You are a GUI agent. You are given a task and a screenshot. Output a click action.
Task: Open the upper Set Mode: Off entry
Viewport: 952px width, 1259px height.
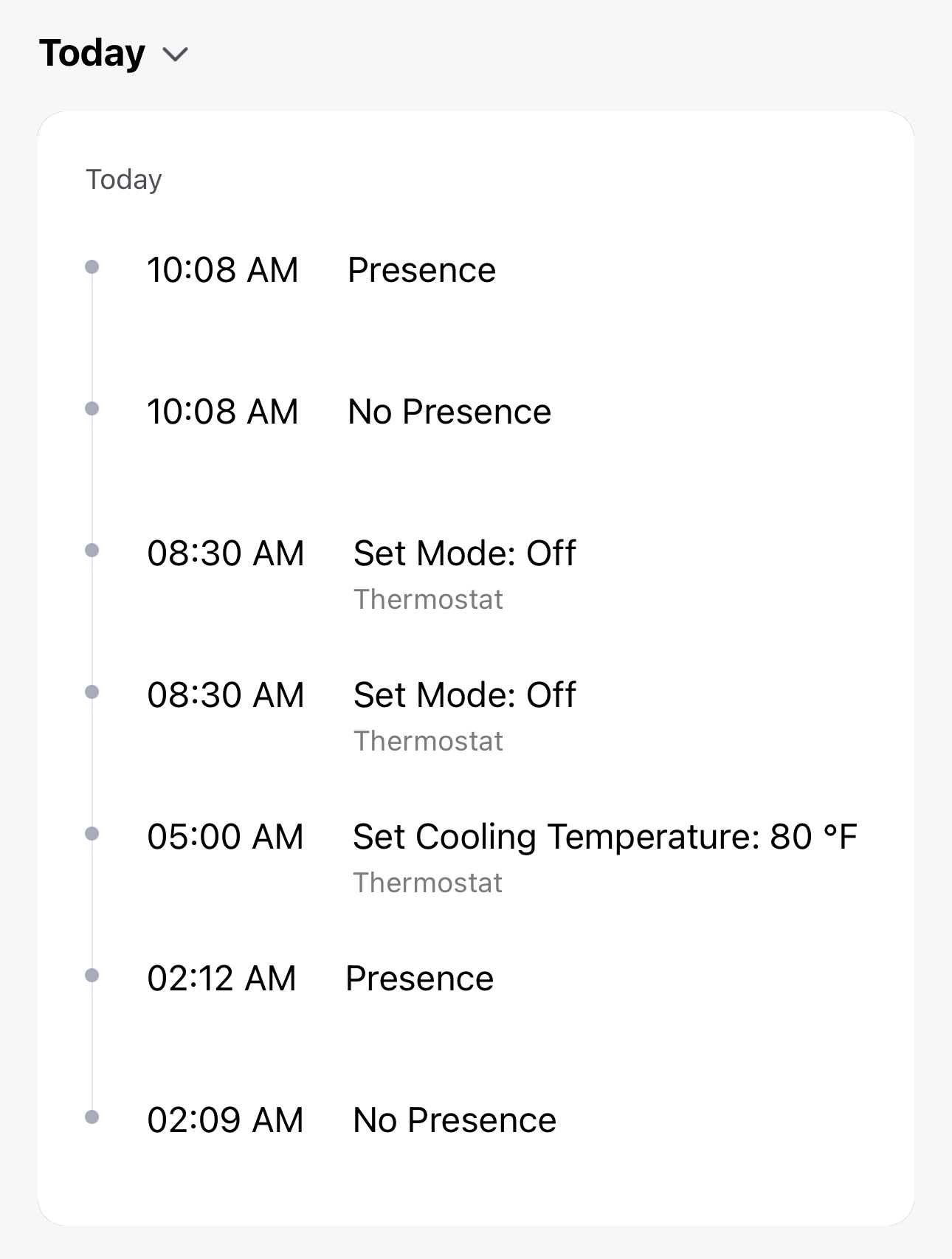464,553
